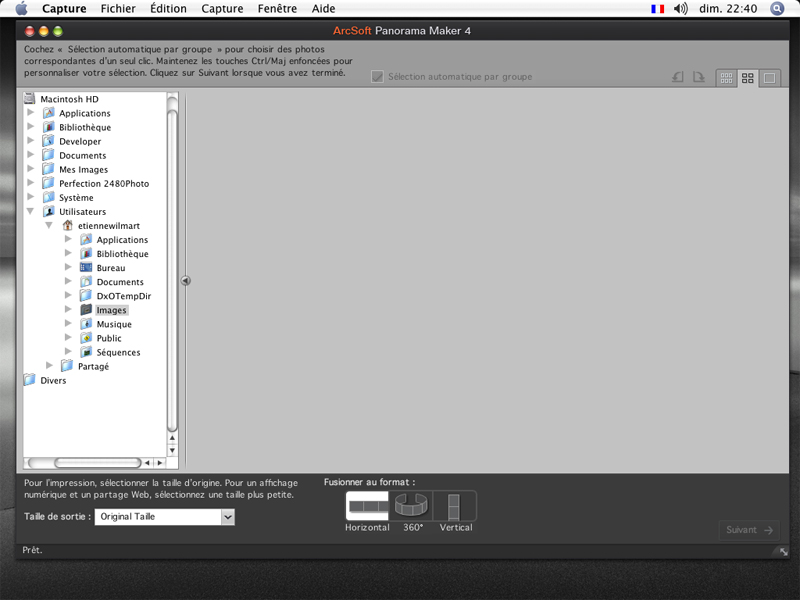Open the Fichier menu
800x600 pixels.
coord(118,9)
